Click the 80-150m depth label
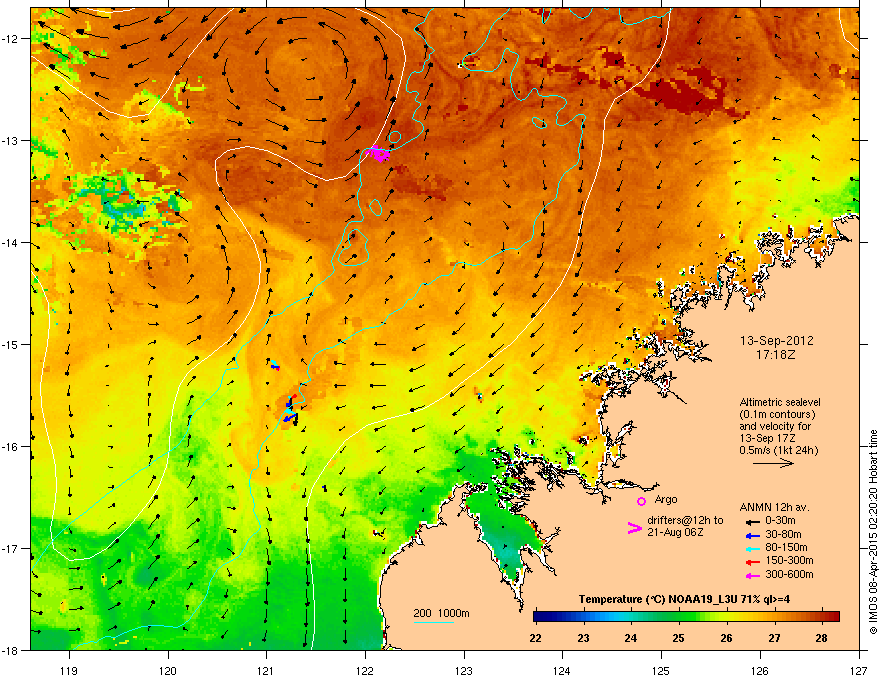The height and width of the screenshot is (680, 880). point(786,548)
